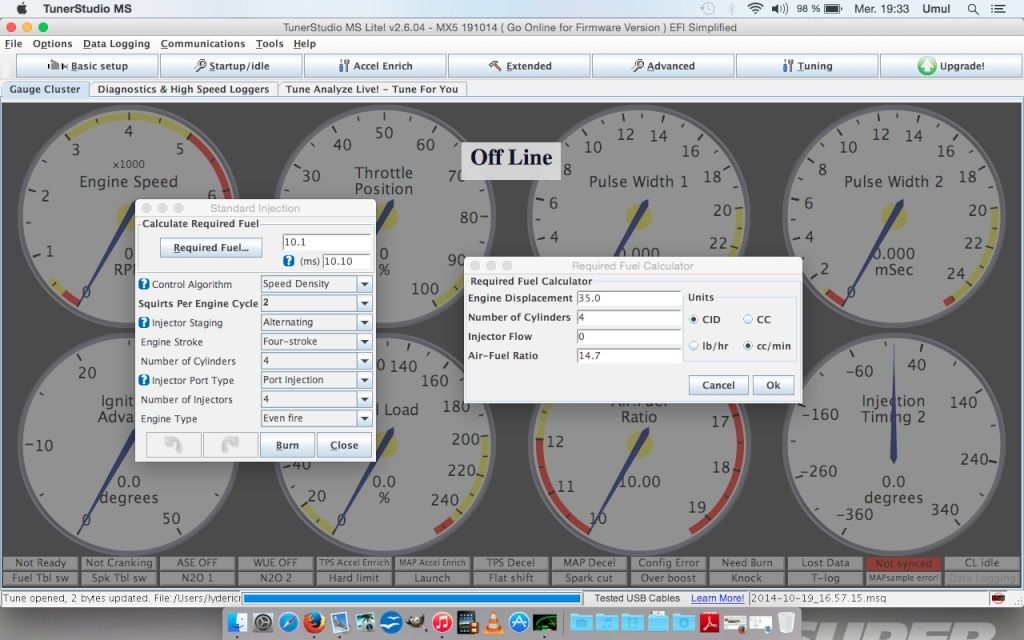Launch Safari from the dock
Viewport: 1024px width, 640px height.
(289, 622)
